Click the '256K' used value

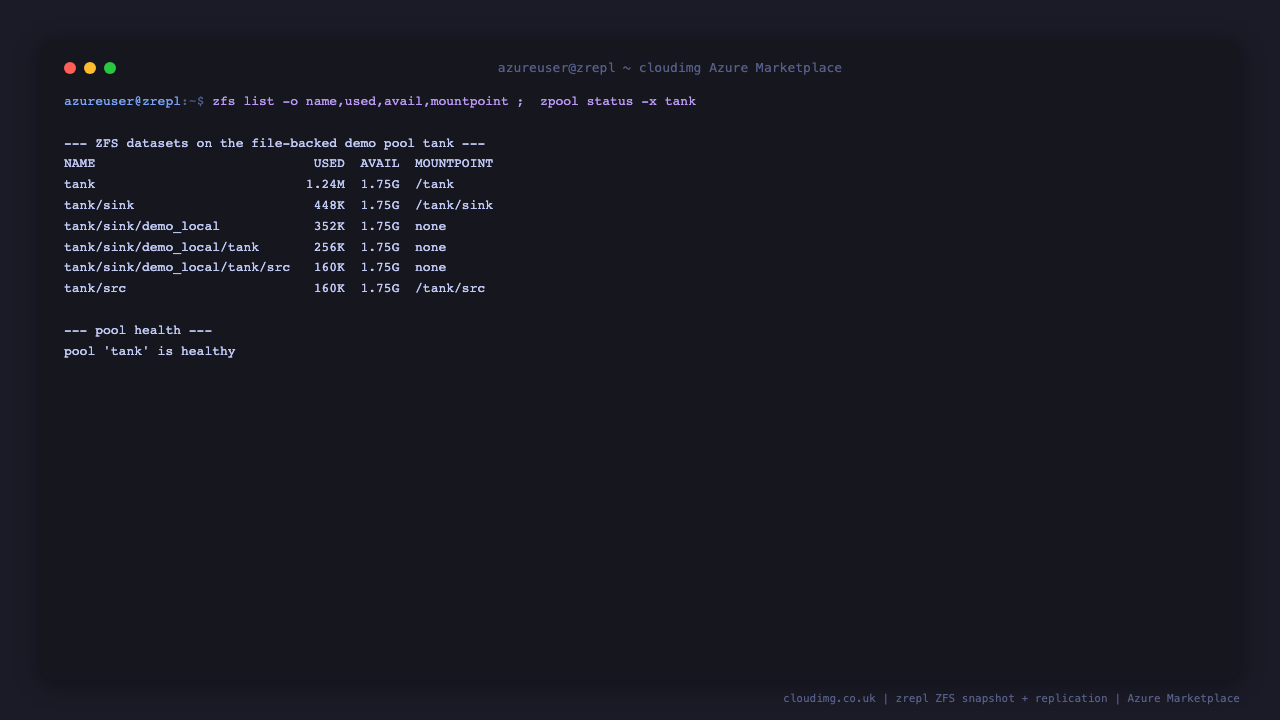[x=329, y=248]
